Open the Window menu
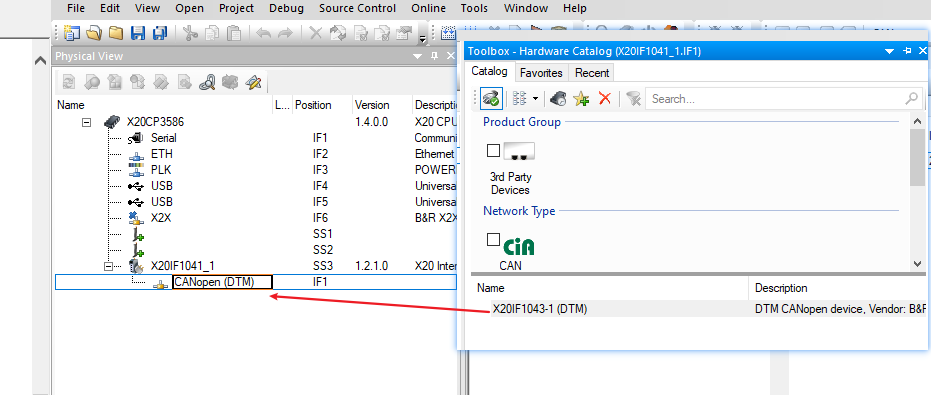 [x=525, y=8]
